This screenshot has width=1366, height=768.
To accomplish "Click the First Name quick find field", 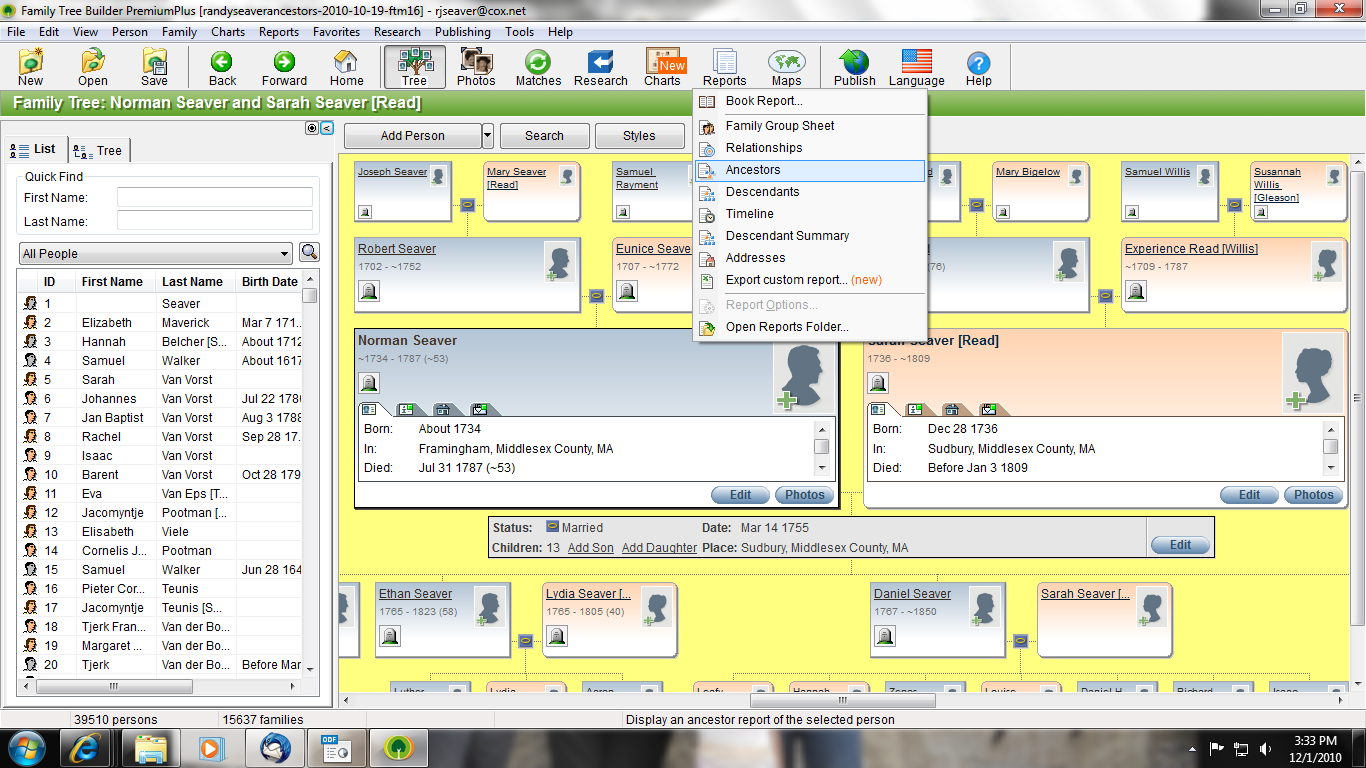I will tap(214, 198).
